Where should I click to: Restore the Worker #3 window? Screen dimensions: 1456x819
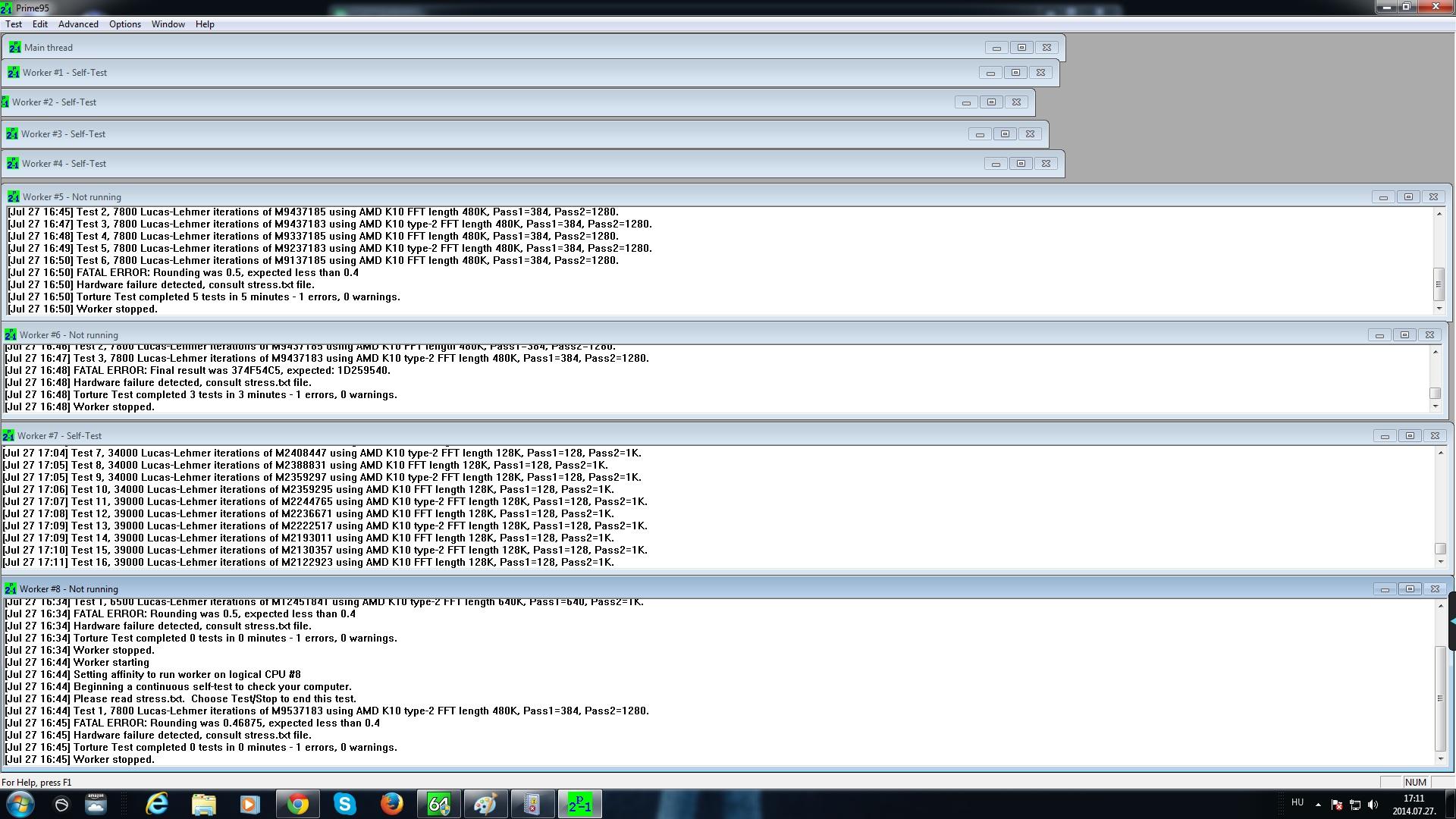tap(1005, 133)
